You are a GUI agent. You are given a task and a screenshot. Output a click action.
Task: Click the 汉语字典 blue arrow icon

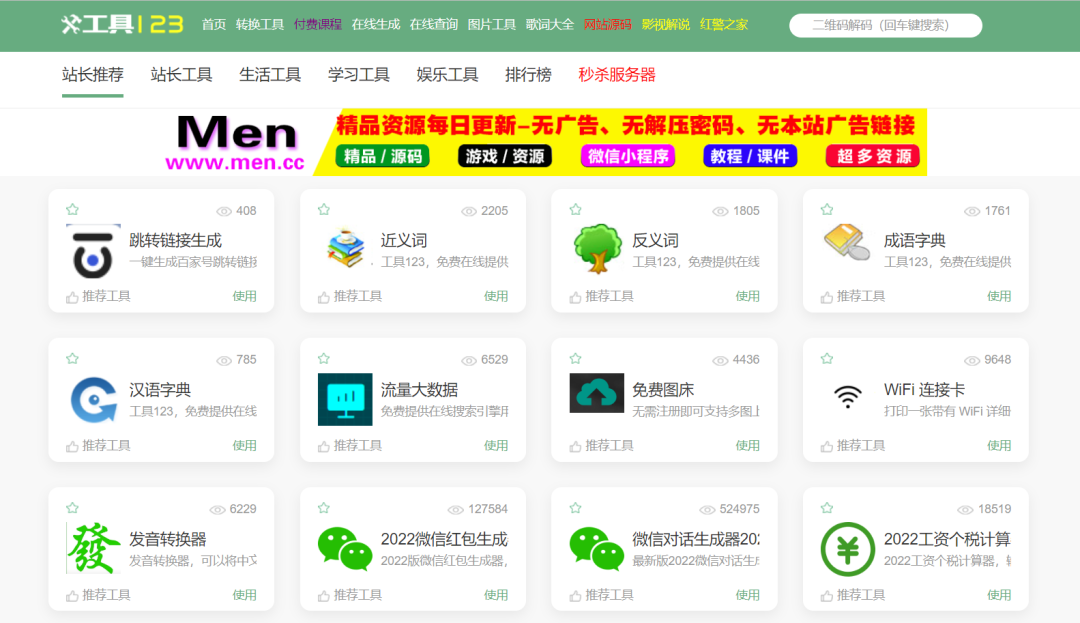click(92, 396)
